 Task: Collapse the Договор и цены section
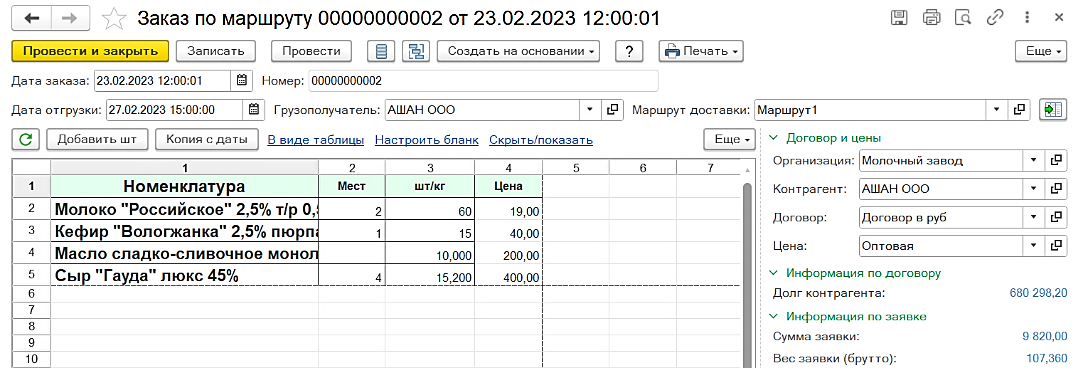click(774, 137)
